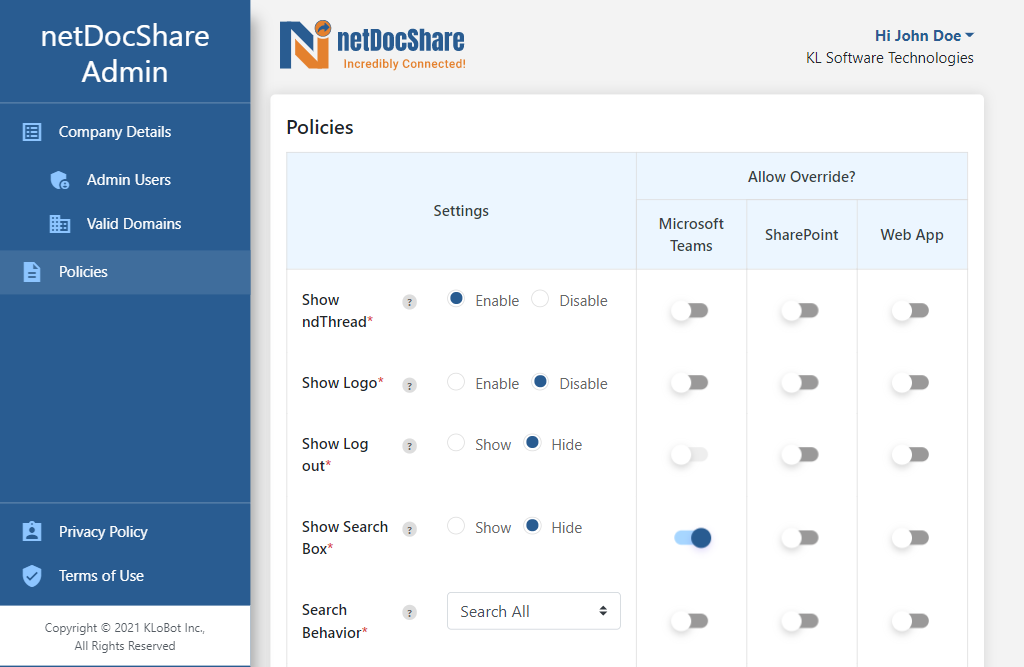This screenshot has width=1024, height=667.
Task: Toggle SharePoint override for Show ndThread
Action: (800, 310)
